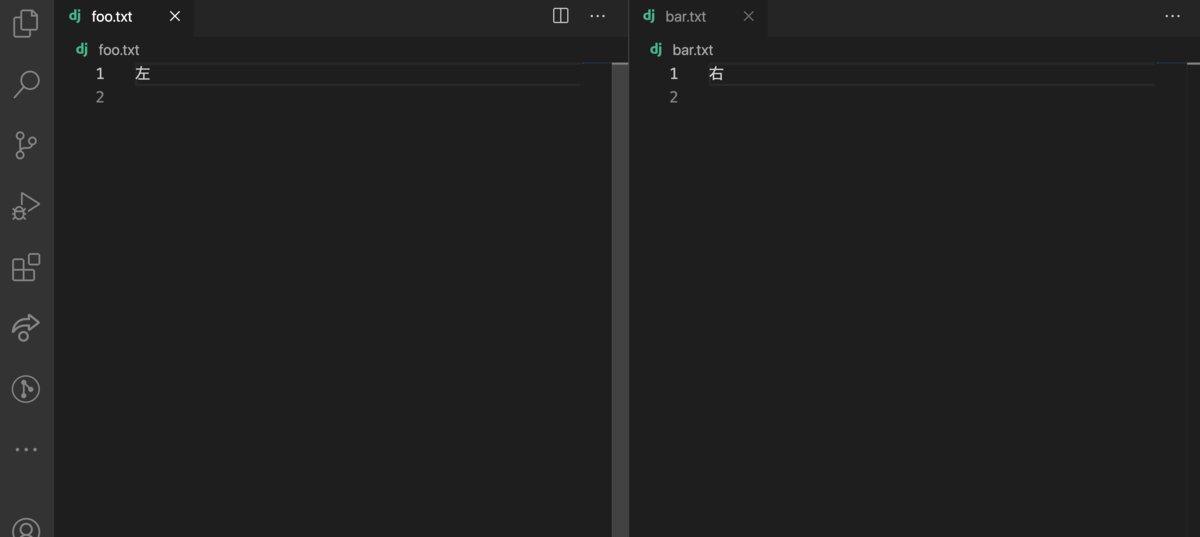
Task: Show additional views ellipsis in activity bar
Action: [26, 450]
